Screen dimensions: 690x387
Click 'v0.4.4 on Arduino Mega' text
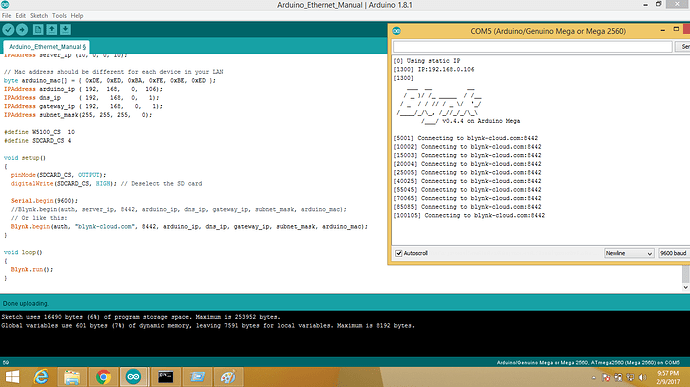(481, 121)
